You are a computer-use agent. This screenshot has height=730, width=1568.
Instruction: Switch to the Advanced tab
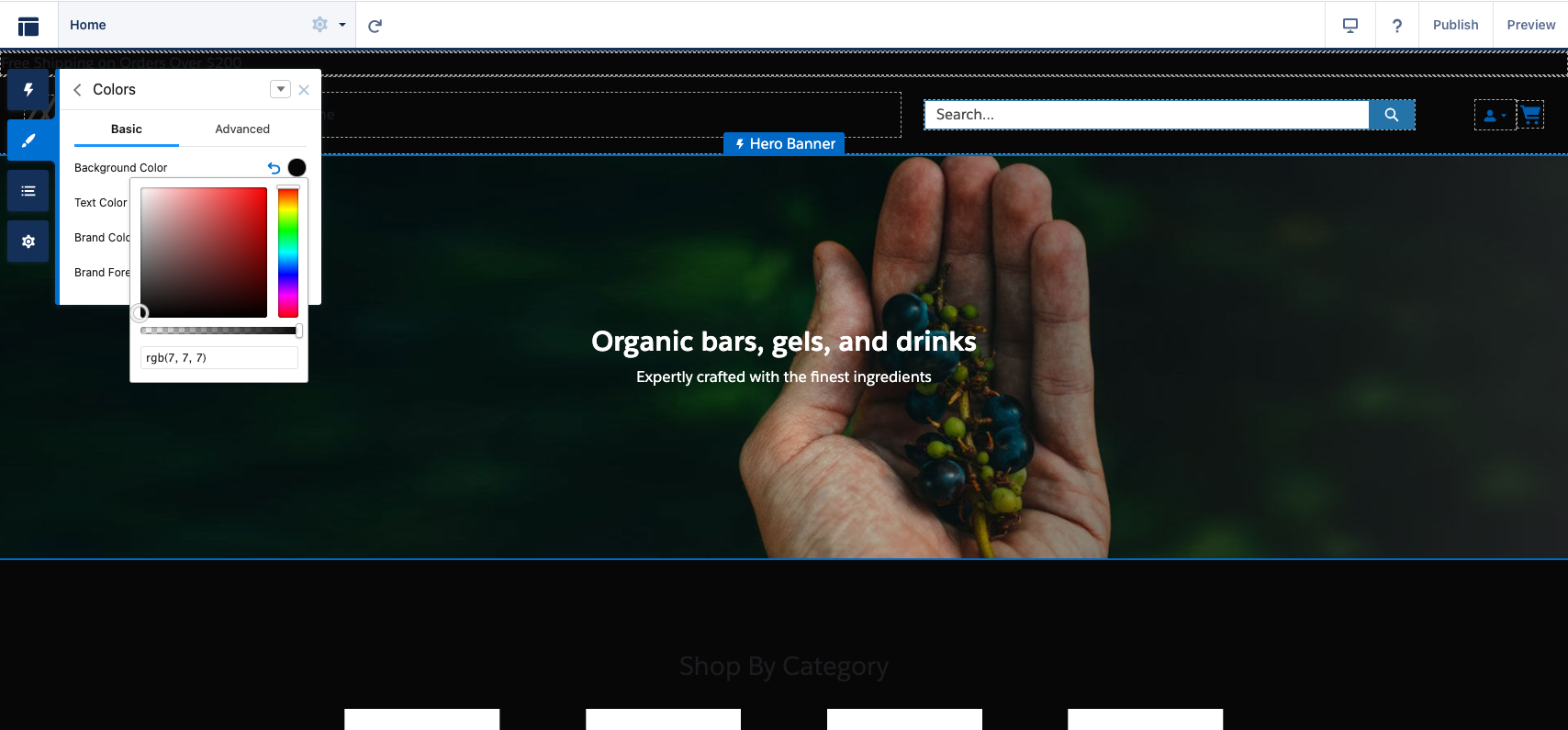click(242, 129)
